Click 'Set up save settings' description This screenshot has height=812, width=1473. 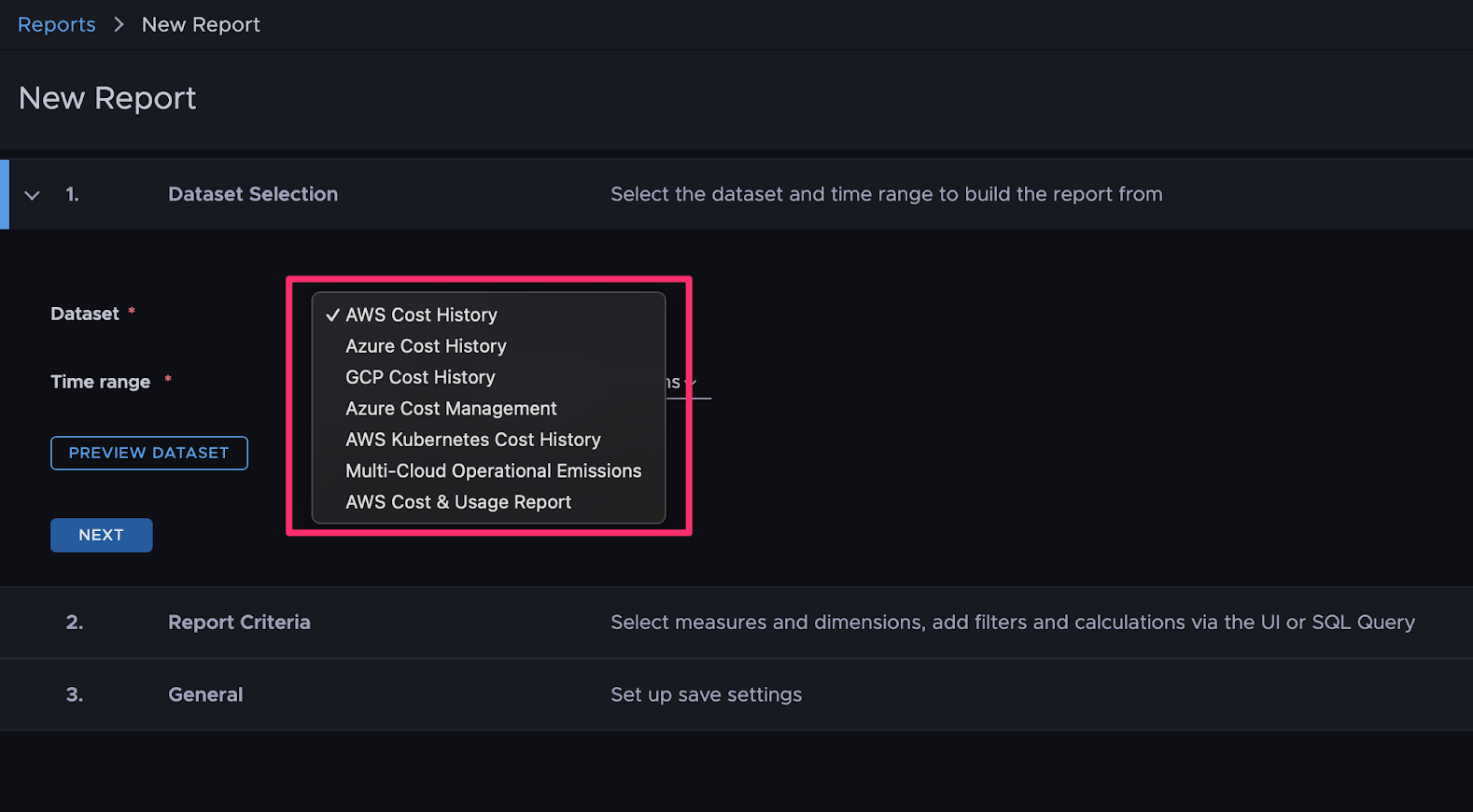[x=706, y=695]
